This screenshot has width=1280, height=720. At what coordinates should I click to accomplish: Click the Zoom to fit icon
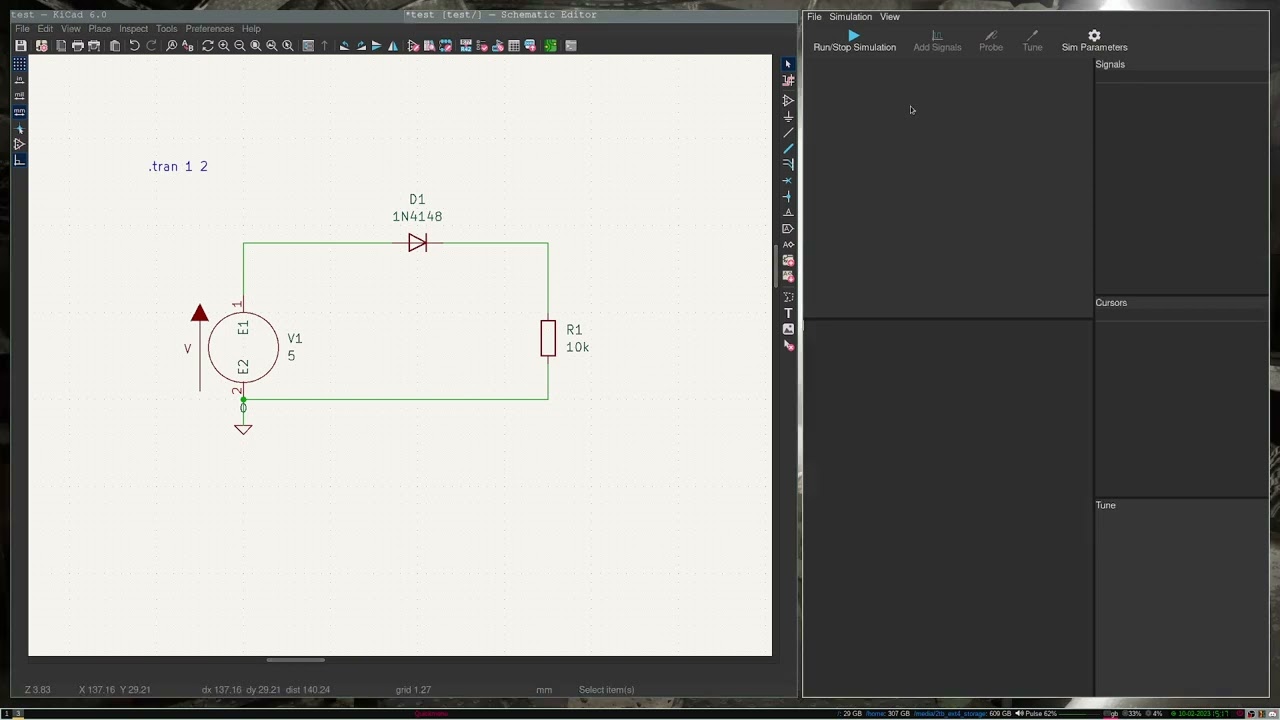click(x=255, y=46)
